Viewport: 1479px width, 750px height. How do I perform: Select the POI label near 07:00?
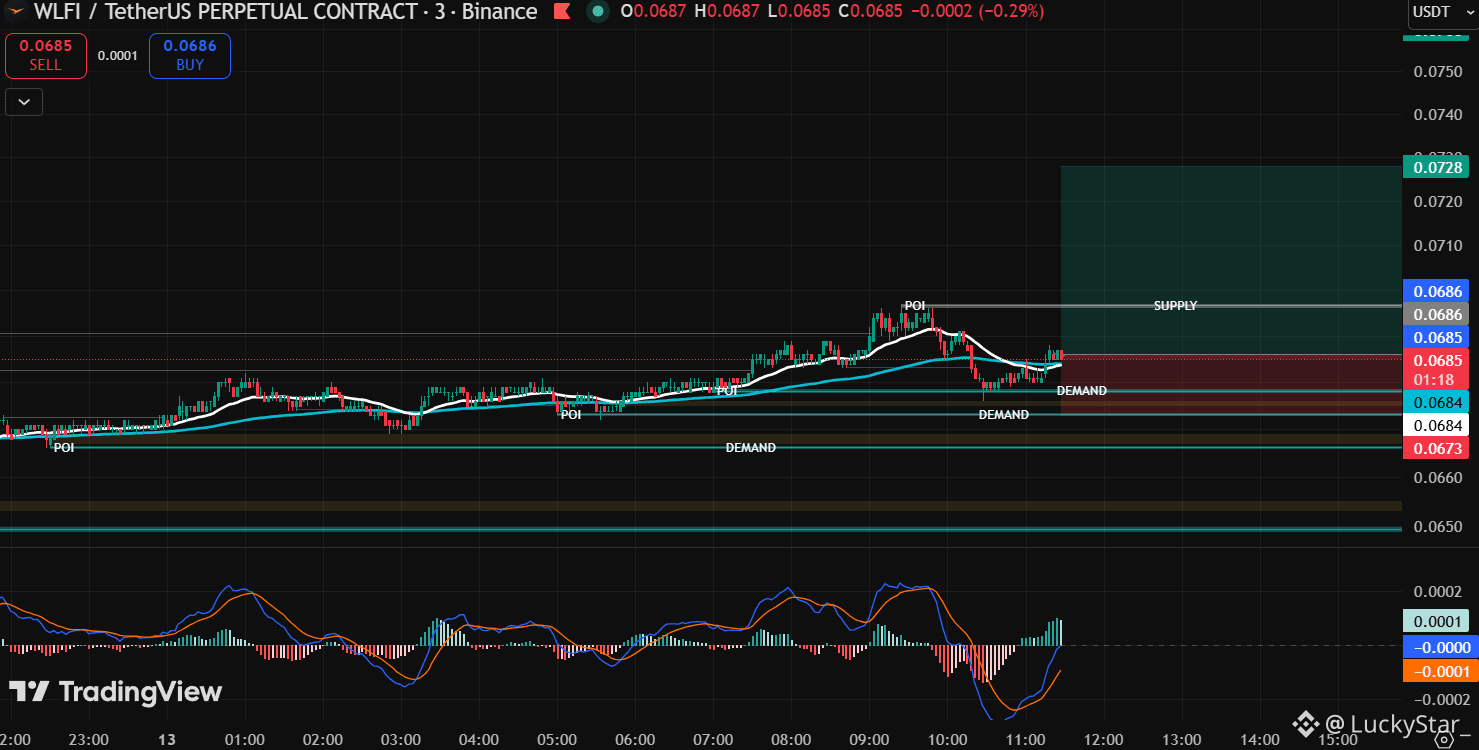pyautogui.click(x=727, y=391)
